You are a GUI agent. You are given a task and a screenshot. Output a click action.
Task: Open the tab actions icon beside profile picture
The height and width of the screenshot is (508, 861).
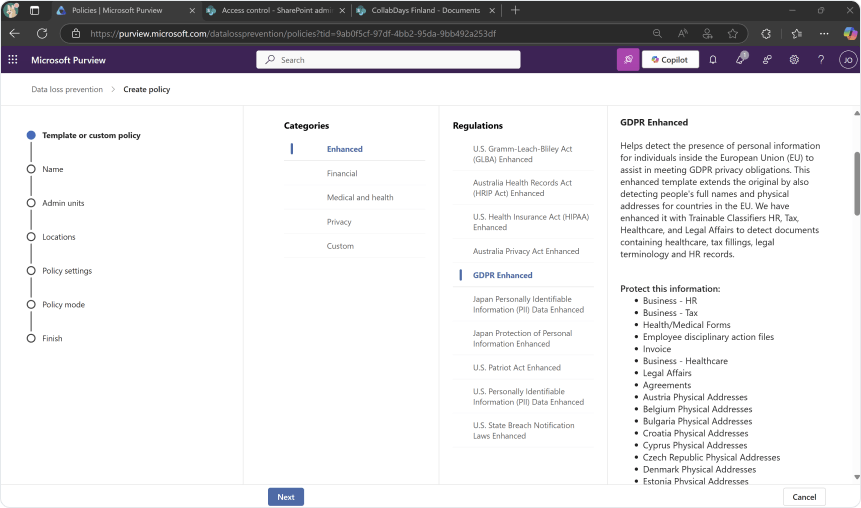[x=34, y=10]
